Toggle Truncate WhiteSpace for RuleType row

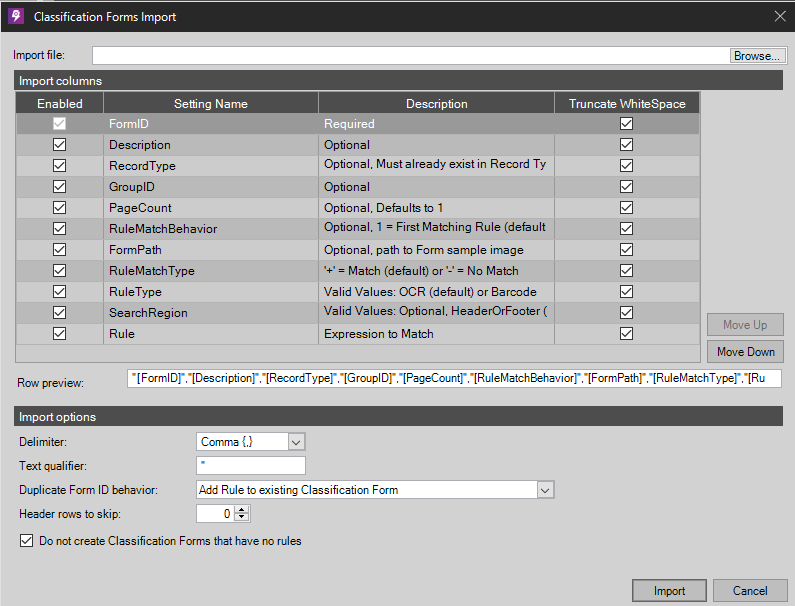(627, 292)
